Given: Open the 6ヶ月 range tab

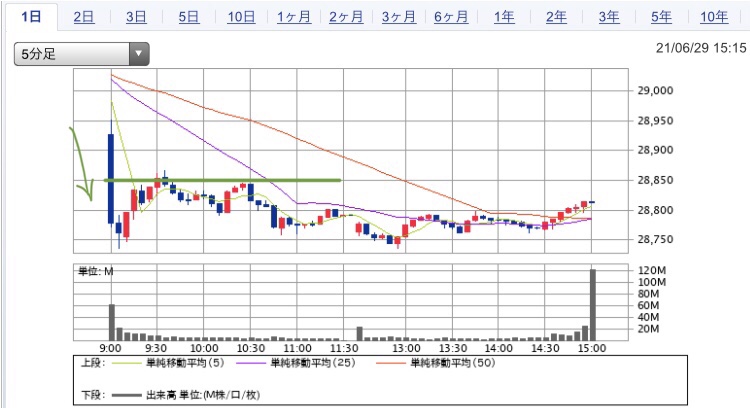Looking at the screenshot, I should [x=451, y=17].
